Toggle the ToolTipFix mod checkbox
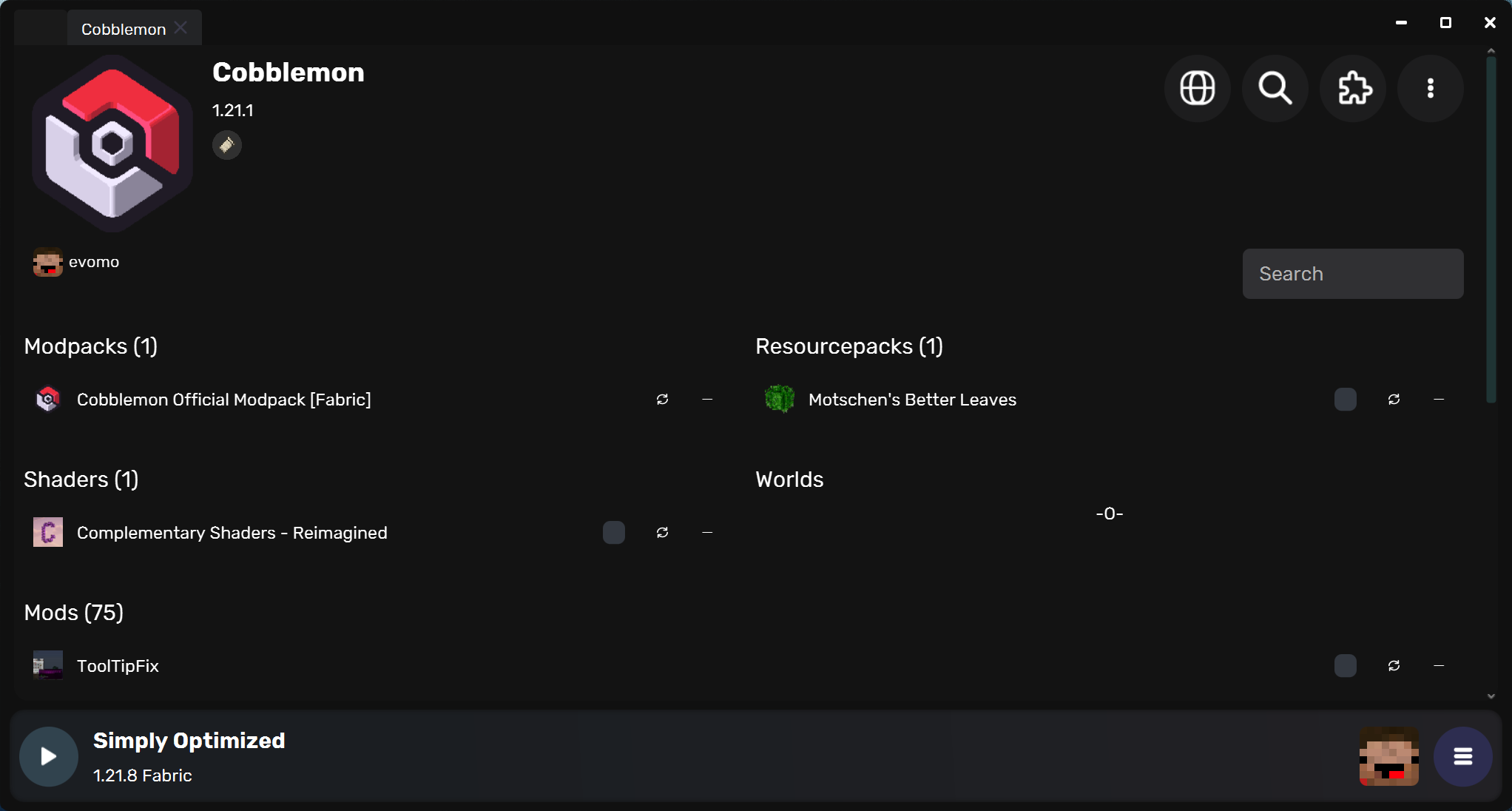 click(x=1346, y=666)
